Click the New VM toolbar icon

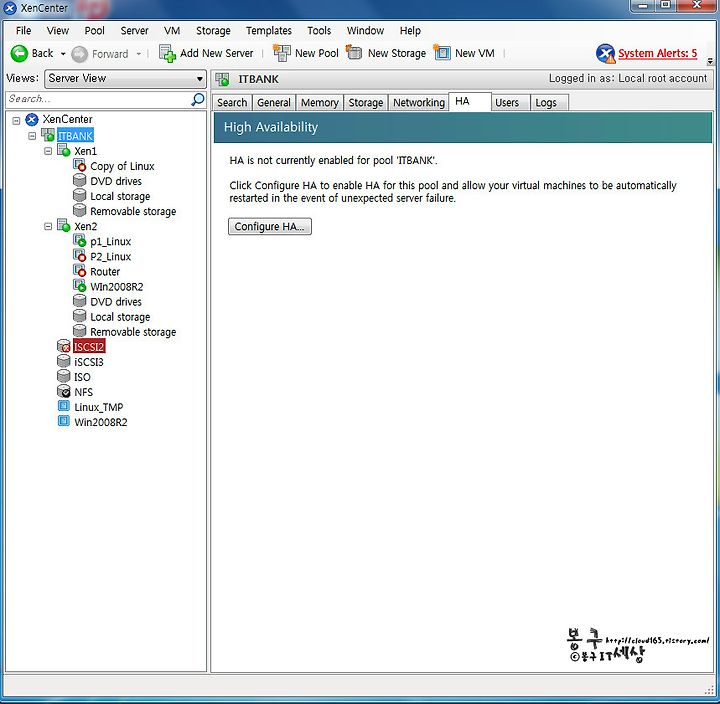click(442, 52)
